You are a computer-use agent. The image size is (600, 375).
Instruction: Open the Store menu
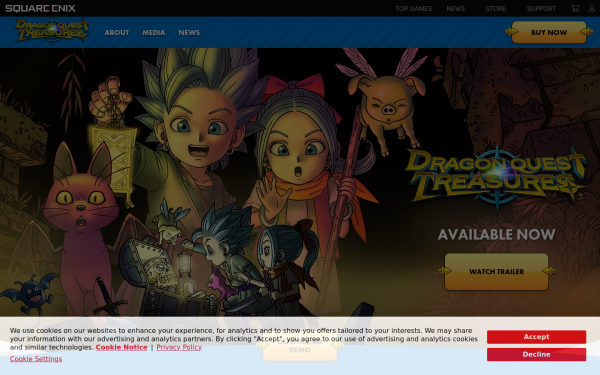(x=496, y=8)
